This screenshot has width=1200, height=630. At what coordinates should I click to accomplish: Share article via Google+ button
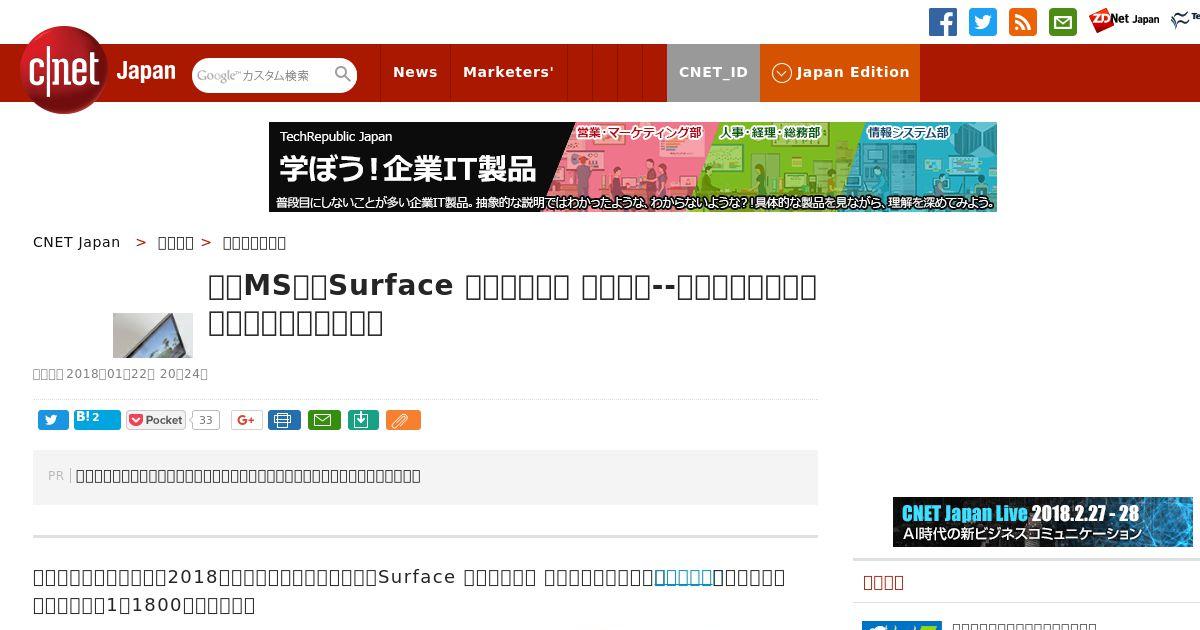(247, 420)
